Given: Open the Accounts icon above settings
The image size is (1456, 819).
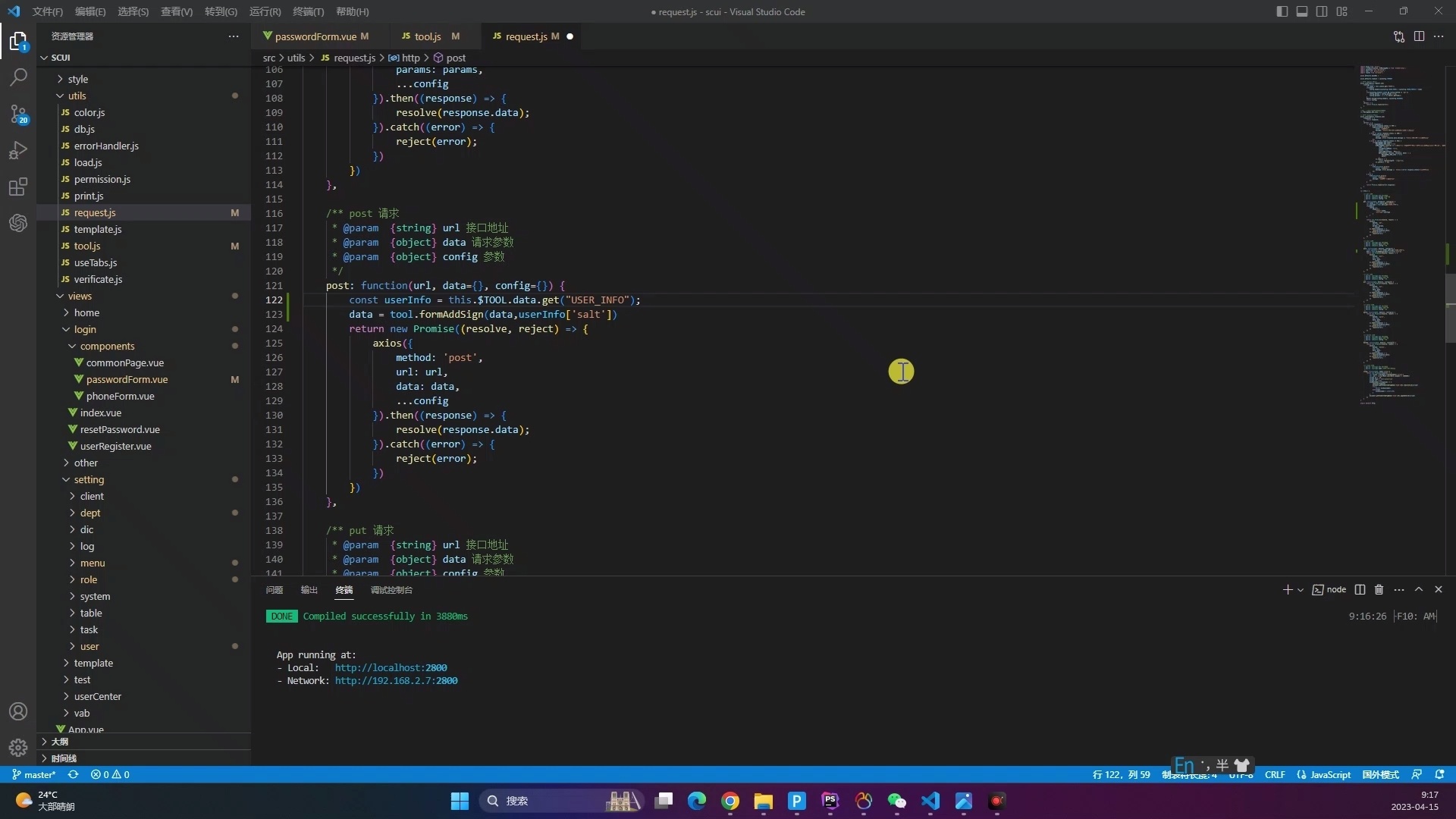Looking at the screenshot, I should [18, 711].
